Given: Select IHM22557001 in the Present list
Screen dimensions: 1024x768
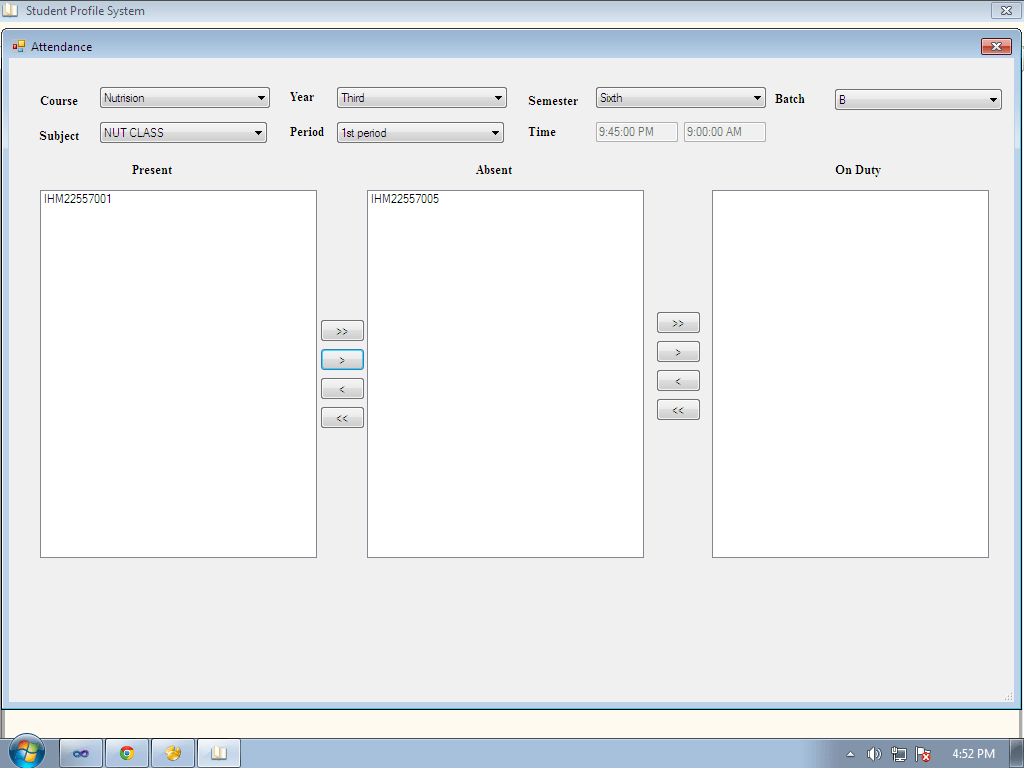Looking at the screenshot, I should pyautogui.click(x=78, y=199).
